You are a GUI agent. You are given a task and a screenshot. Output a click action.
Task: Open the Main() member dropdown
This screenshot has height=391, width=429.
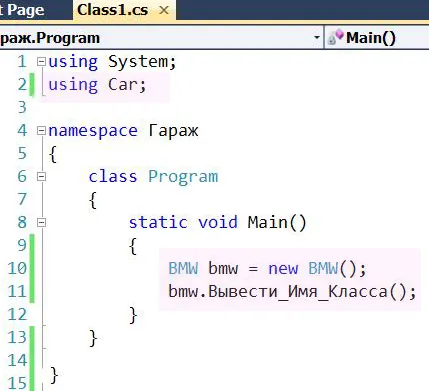click(x=377, y=38)
